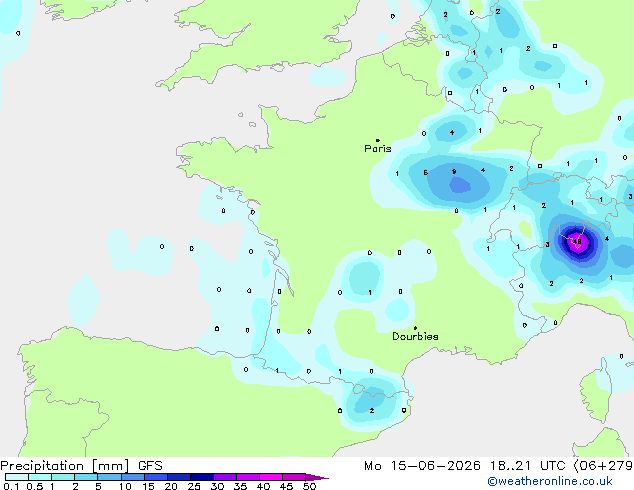Click the 'Precipitation [mm] GFS' title
This screenshot has width=634, height=490.
(x=81, y=466)
